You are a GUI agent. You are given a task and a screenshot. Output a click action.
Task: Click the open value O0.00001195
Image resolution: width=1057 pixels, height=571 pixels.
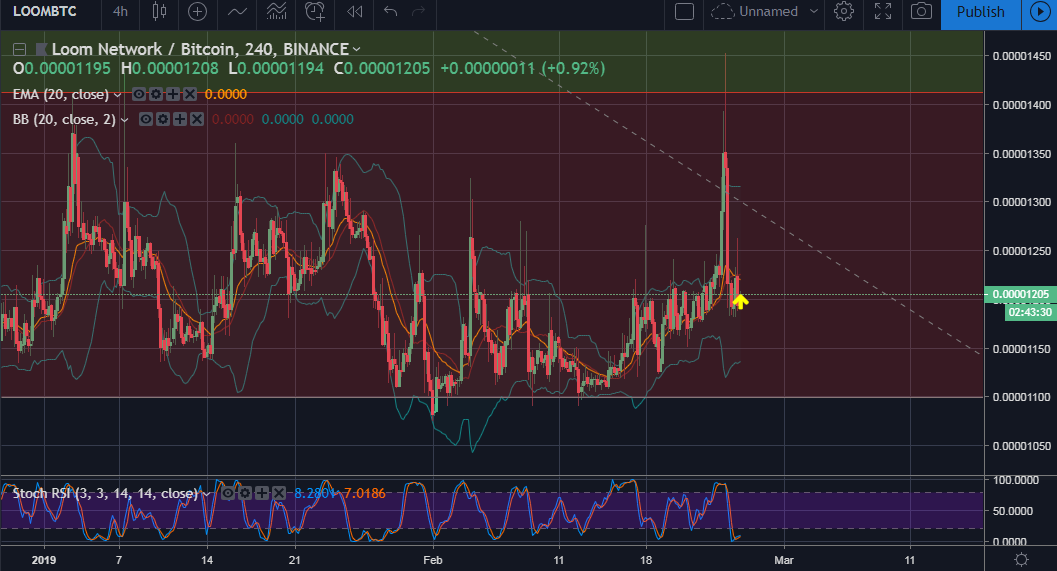[62, 68]
